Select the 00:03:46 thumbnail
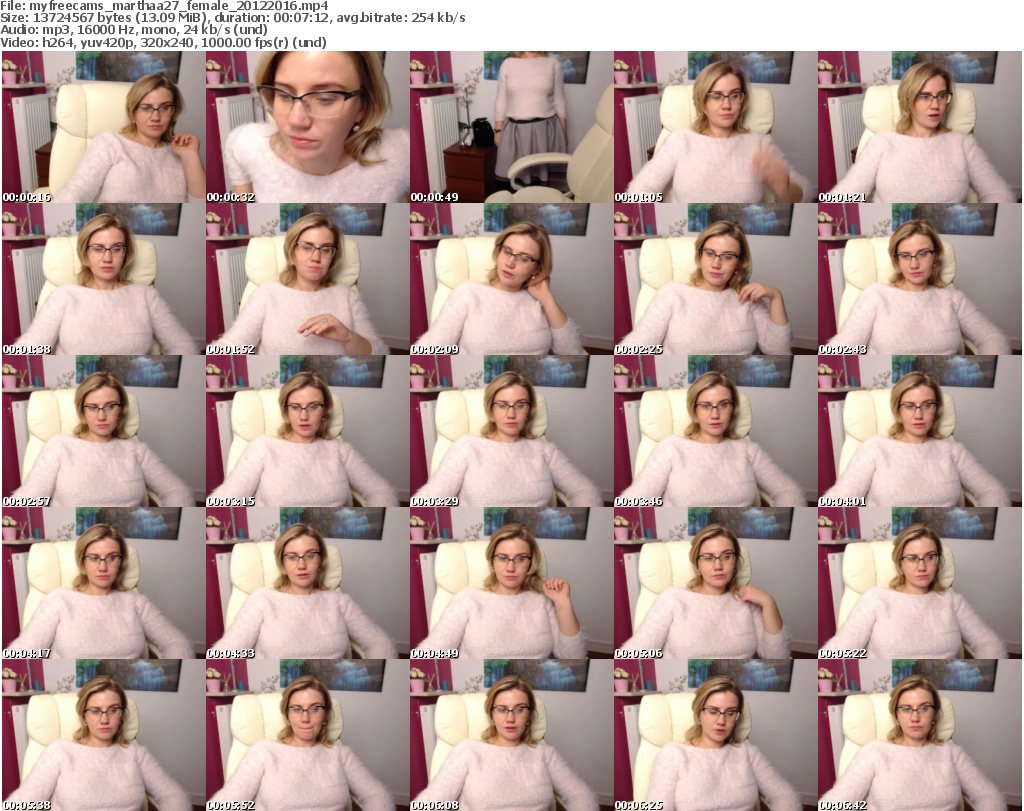Screen dimensions: 1024x811 715,431
